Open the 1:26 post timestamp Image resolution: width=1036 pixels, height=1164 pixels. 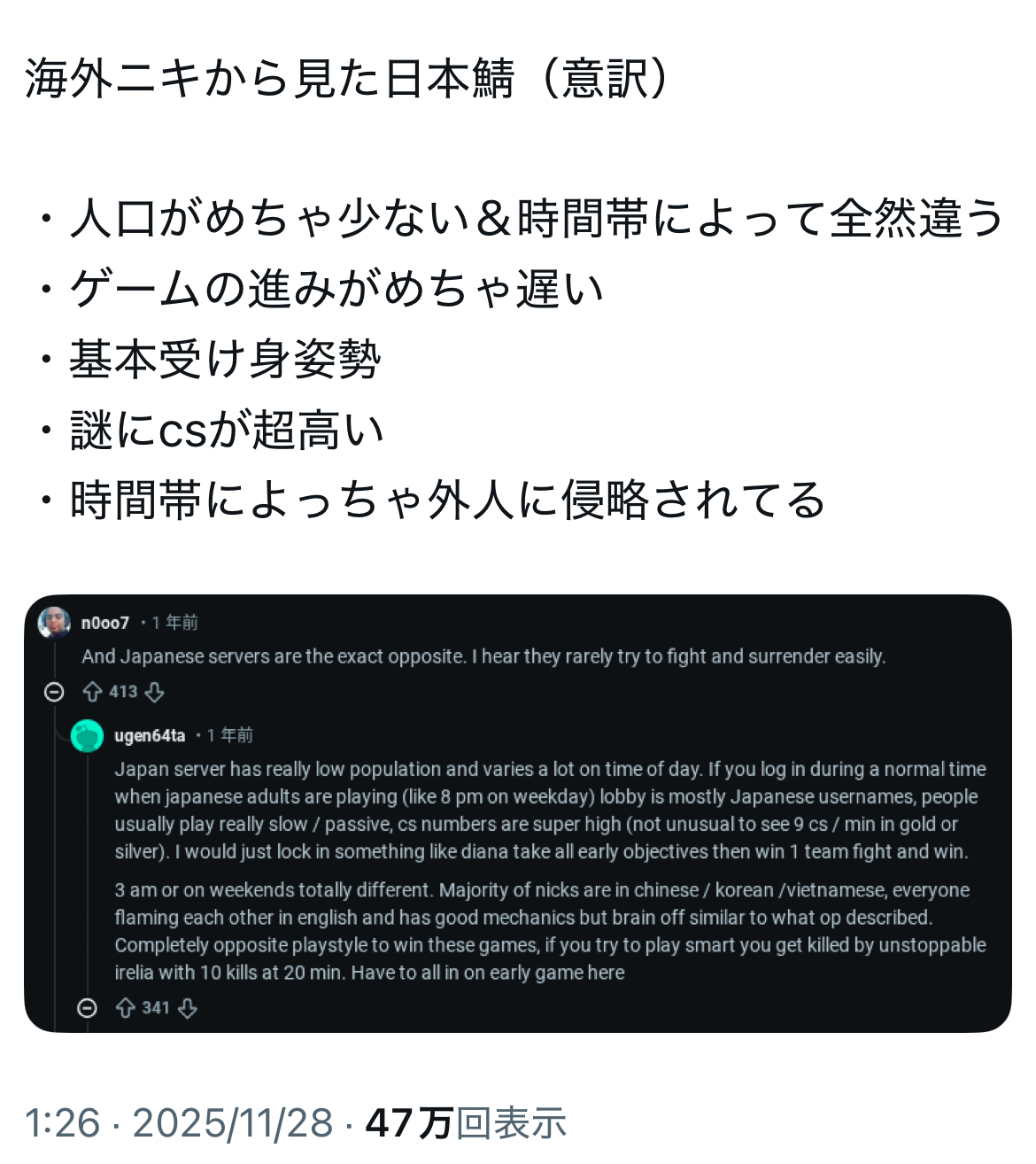click(62, 1123)
